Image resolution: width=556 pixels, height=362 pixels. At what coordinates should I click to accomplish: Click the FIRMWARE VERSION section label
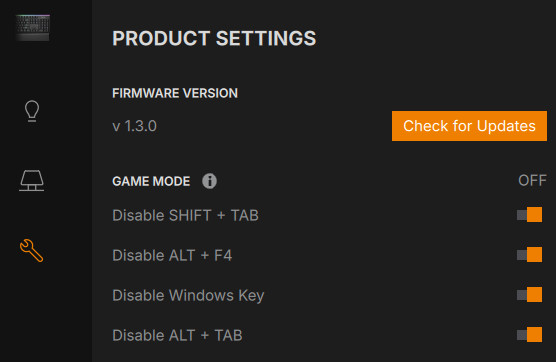[x=175, y=93]
